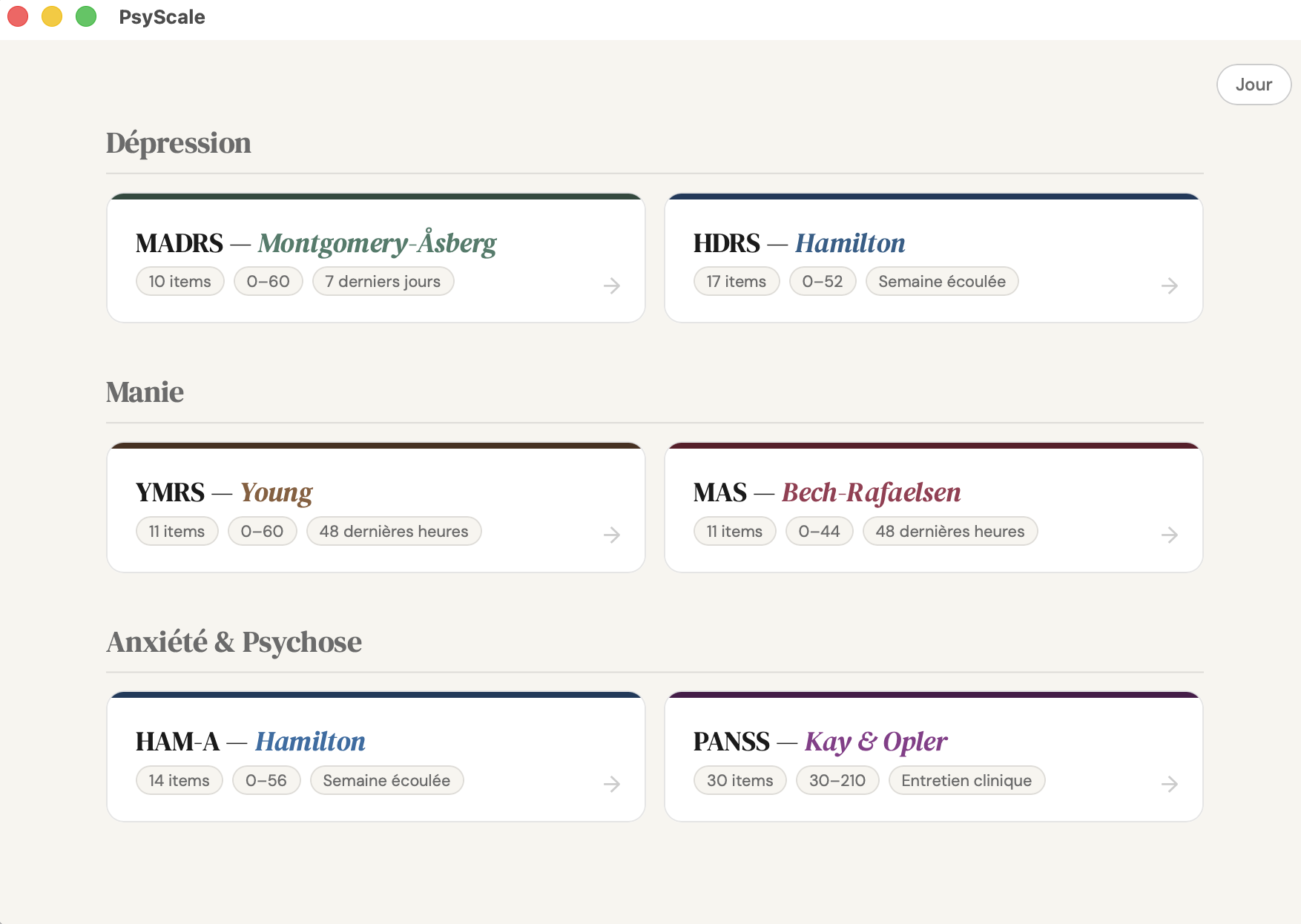Screen dimensions: 1301x924
Task: Click the arrow on the MAS card
Action: [x=1170, y=535]
